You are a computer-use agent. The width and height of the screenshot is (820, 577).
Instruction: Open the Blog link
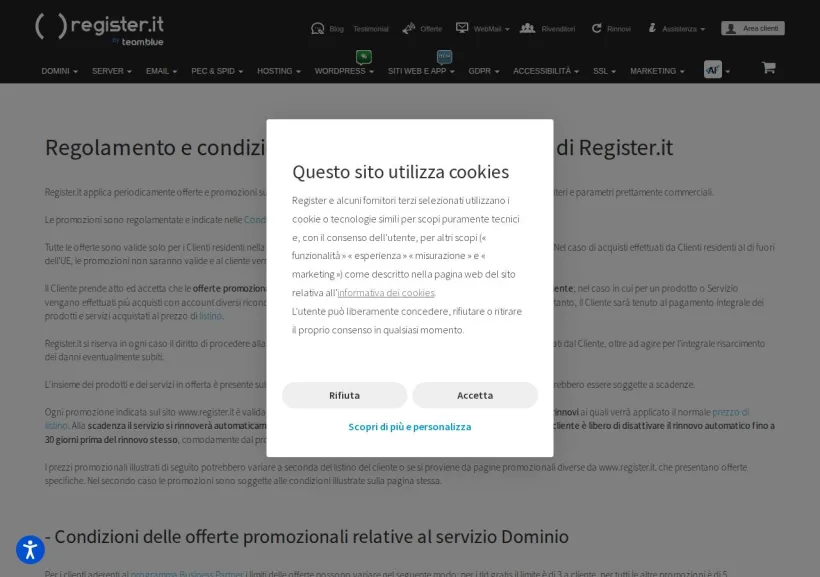tap(337, 29)
